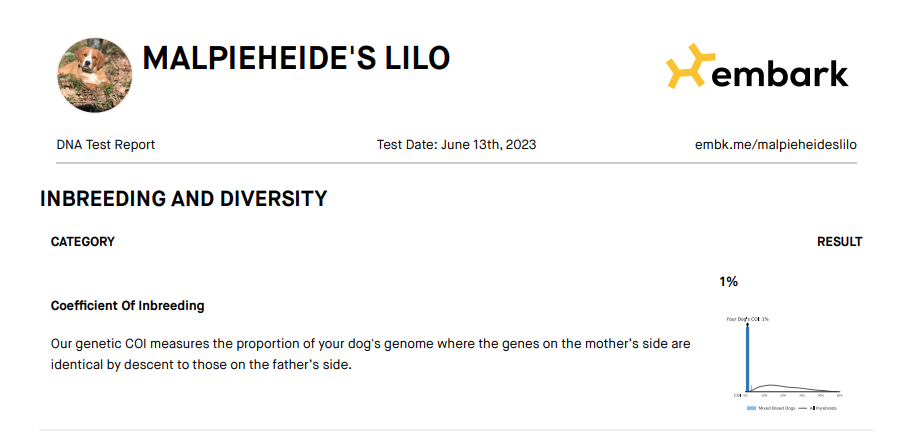
Task: Click the dog profile photo thumbnail
Action: (x=95, y=76)
